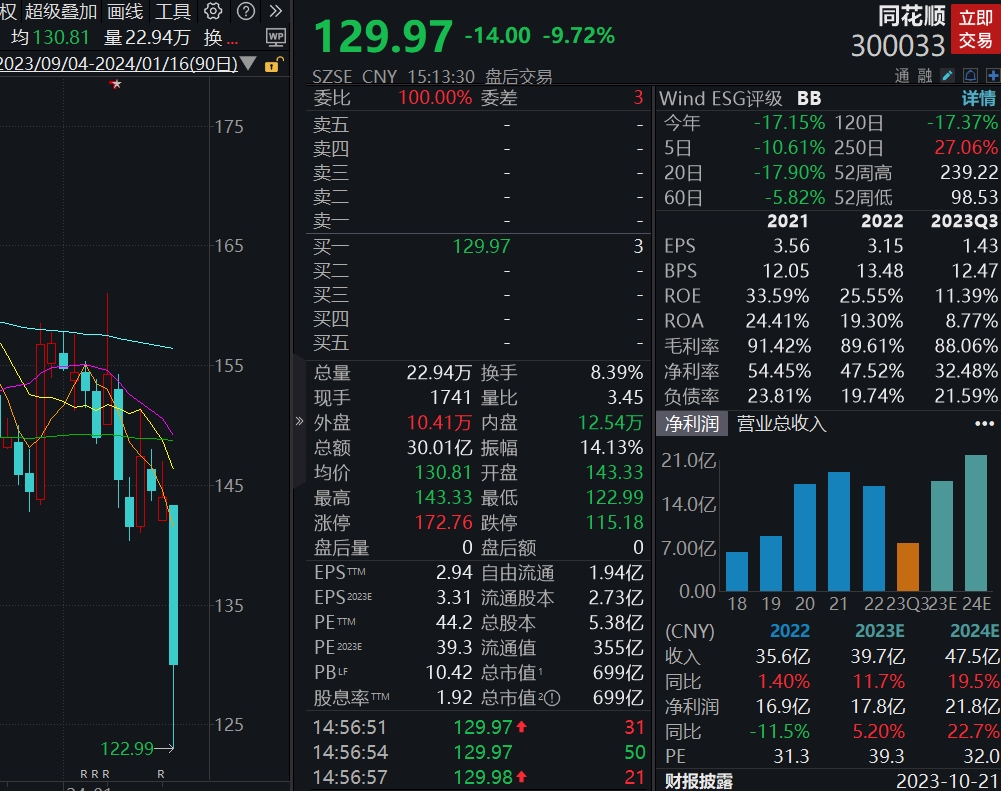Click the 融 tag near stock code

pyautogui.click(x=925, y=76)
